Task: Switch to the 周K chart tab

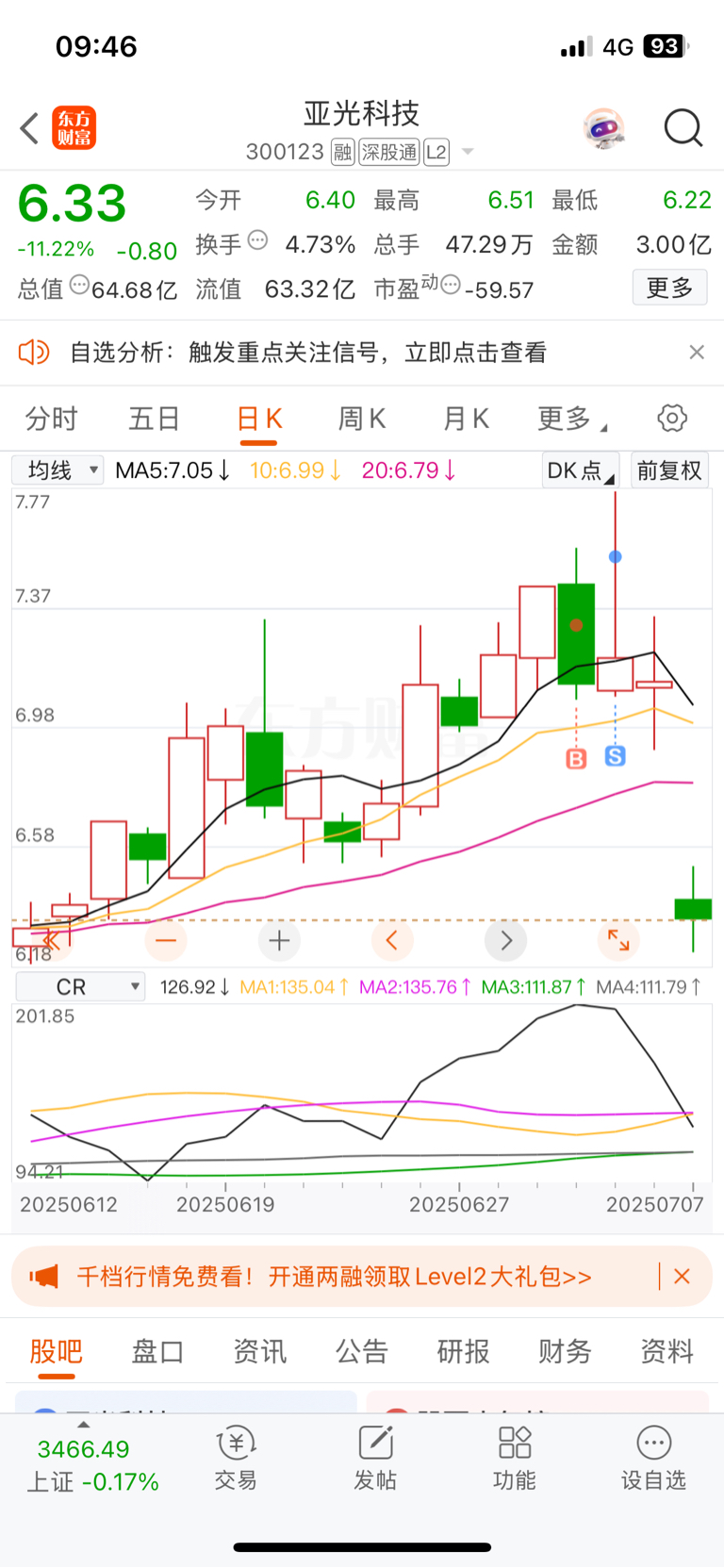Action: pyautogui.click(x=362, y=419)
